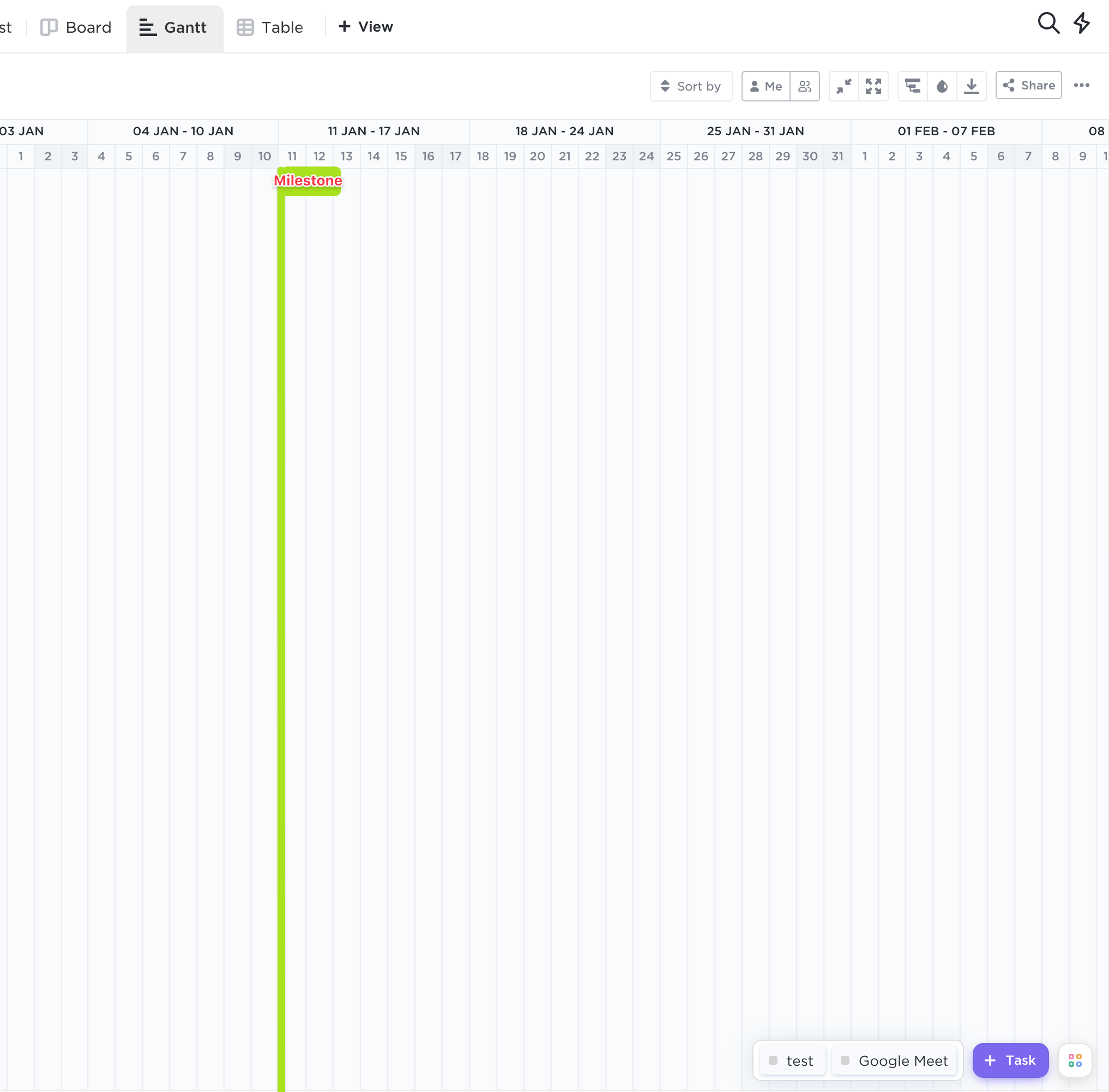Viewport: 1109px width, 1092px height.
Task: Click the download export icon
Action: [x=972, y=86]
